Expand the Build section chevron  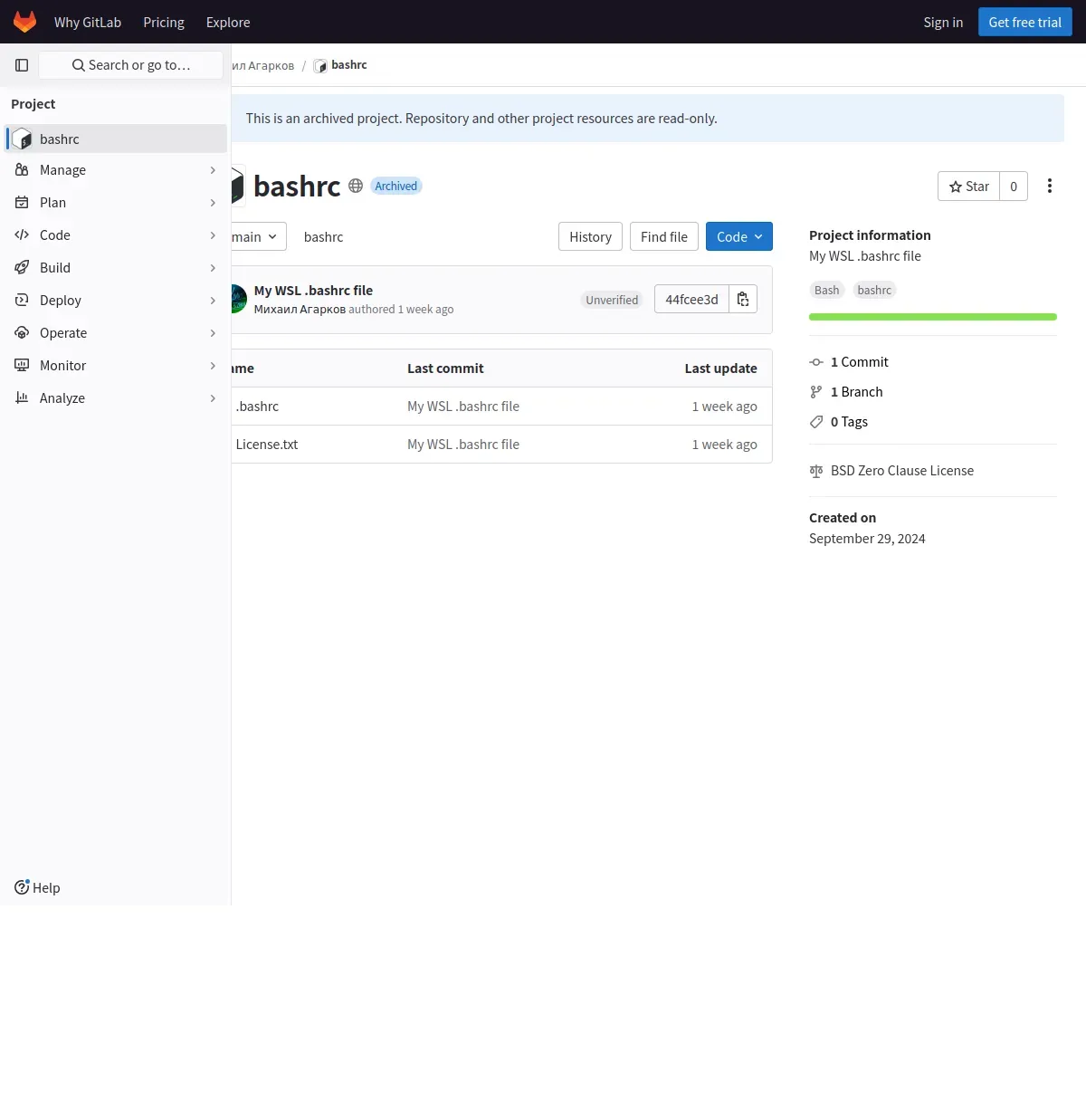click(x=213, y=268)
